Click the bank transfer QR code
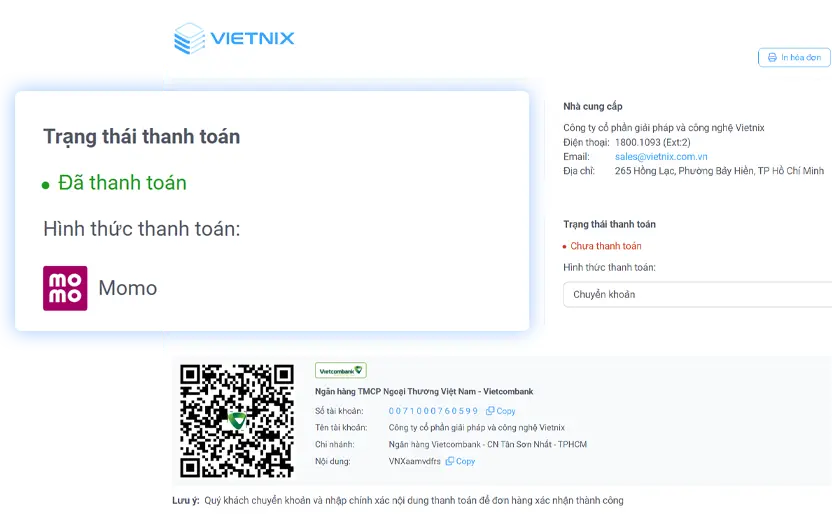 pos(237,421)
